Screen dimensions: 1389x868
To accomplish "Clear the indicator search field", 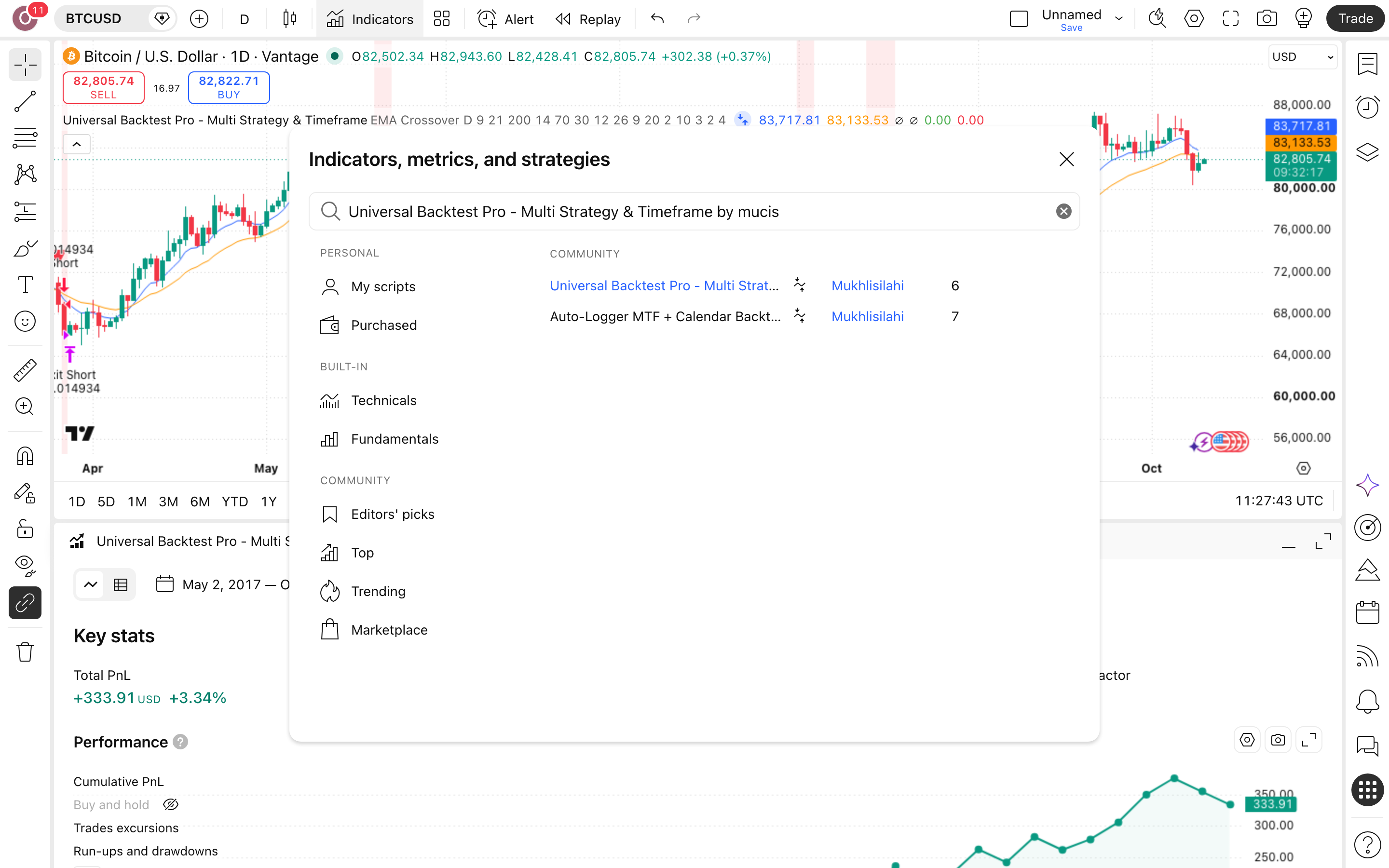I will click(x=1063, y=211).
